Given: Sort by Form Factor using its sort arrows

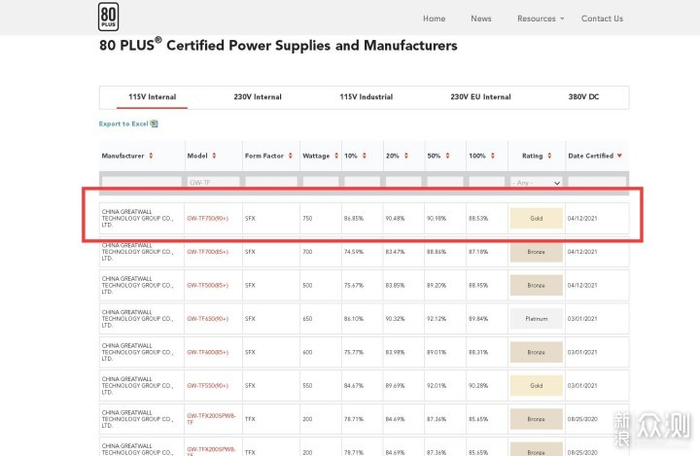Looking at the screenshot, I should 290,155.
